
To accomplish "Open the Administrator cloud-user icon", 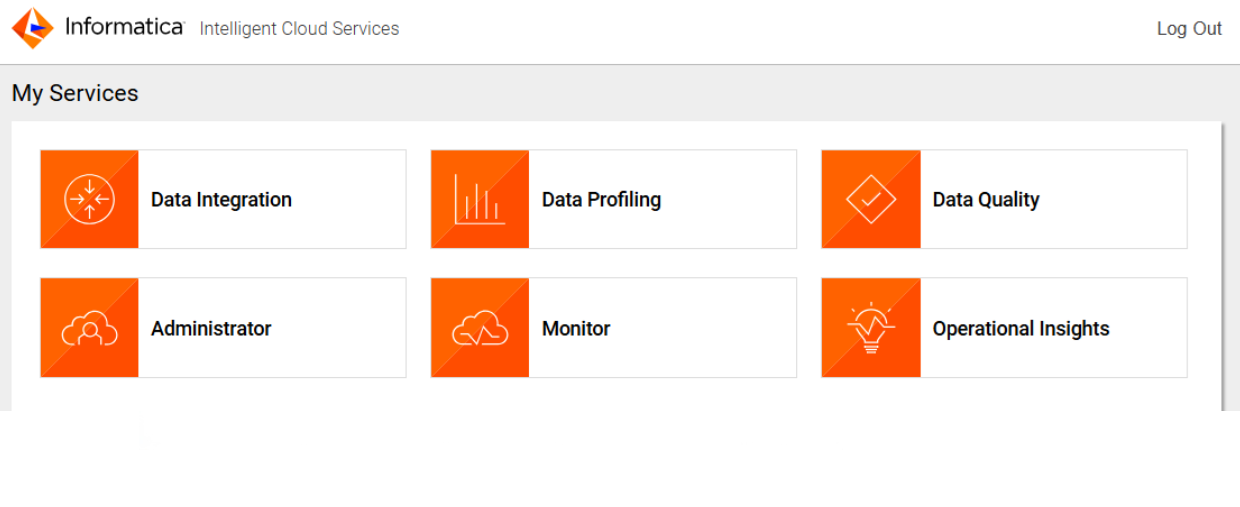I will [89, 328].
